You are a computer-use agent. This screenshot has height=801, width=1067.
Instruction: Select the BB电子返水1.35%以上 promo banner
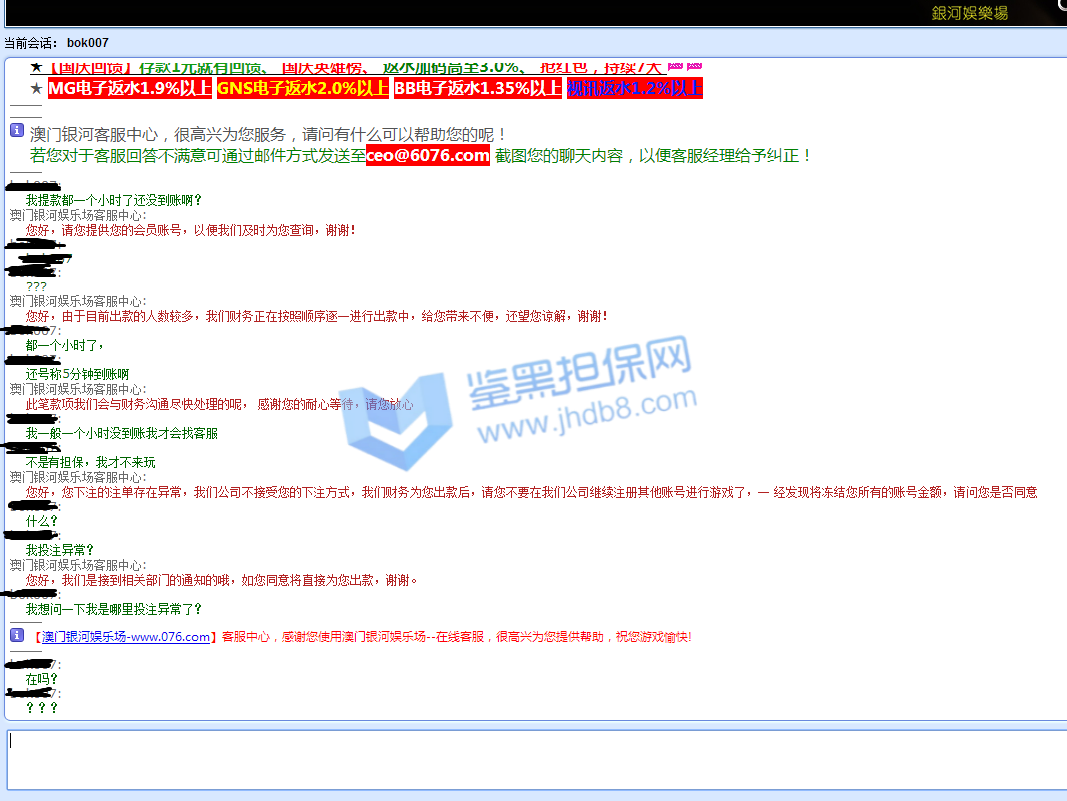pyautogui.click(x=477, y=88)
